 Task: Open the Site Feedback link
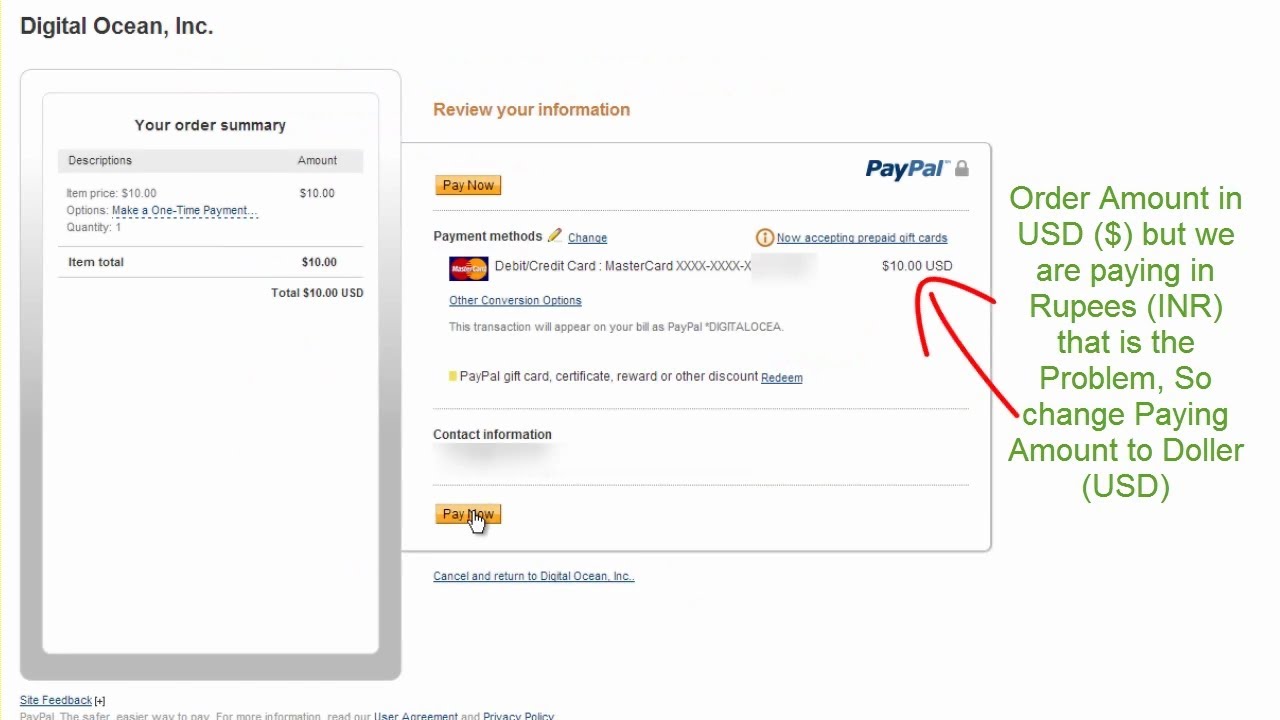pos(56,700)
